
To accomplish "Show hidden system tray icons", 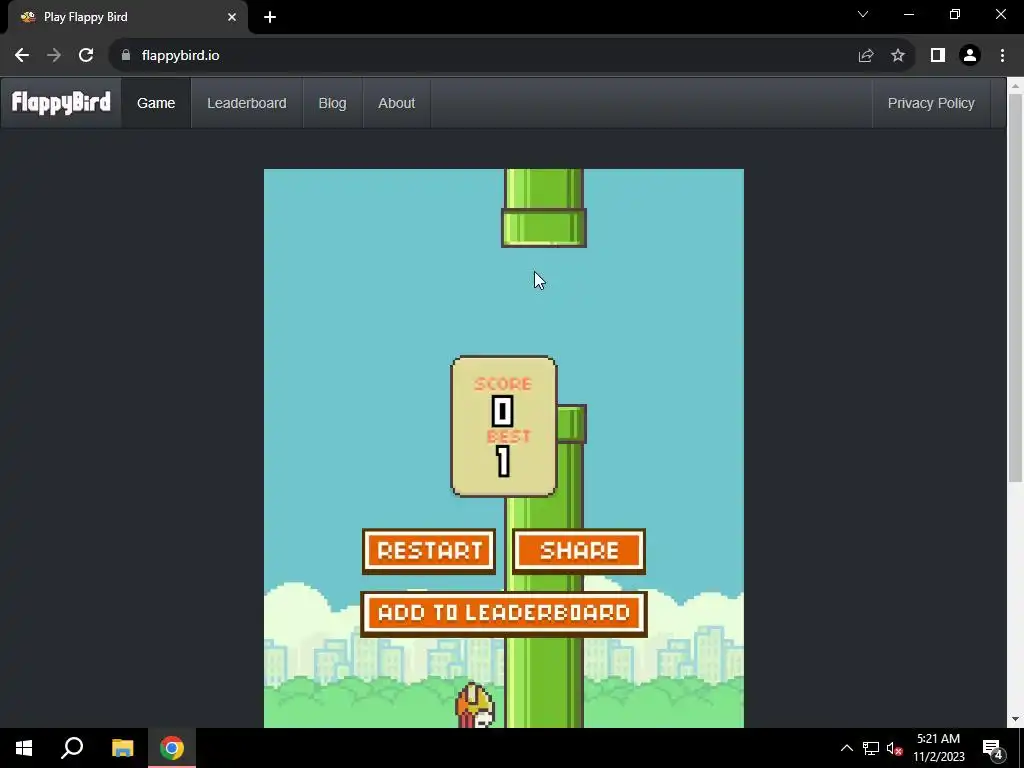I will 846,748.
